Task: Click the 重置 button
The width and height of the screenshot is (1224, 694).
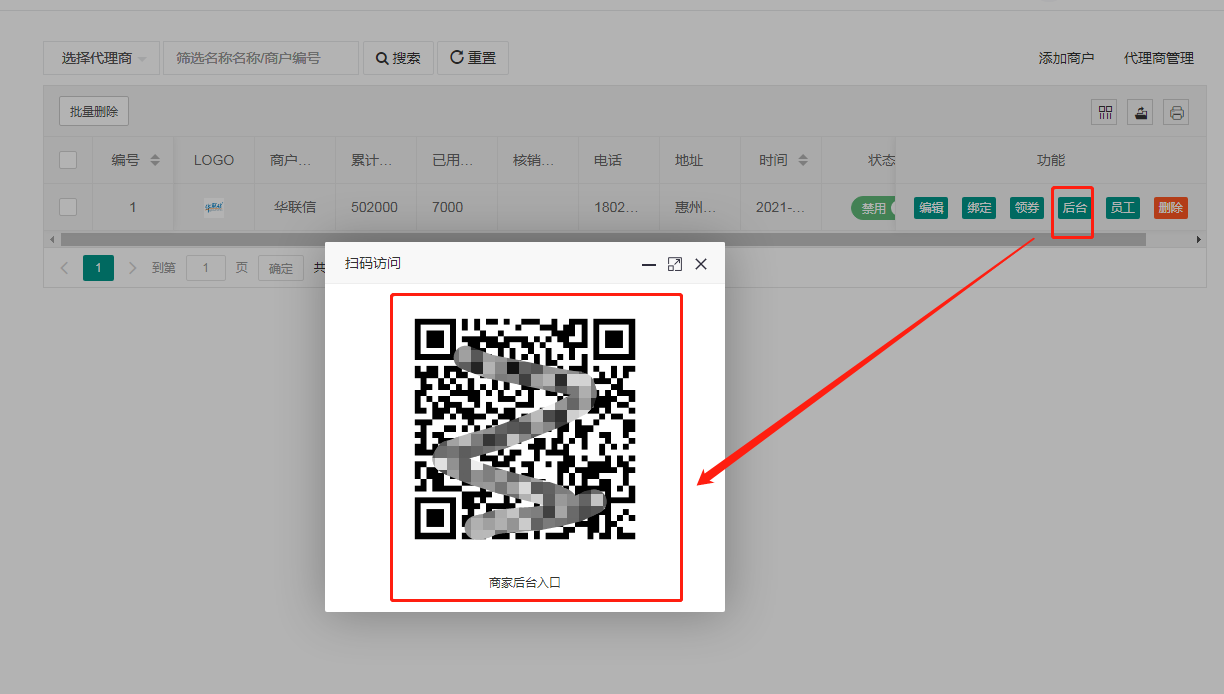Action: pyautogui.click(x=473, y=58)
